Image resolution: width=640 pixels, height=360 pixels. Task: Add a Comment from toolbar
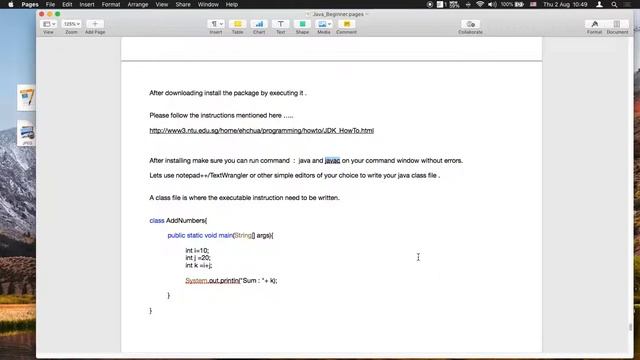coord(347,24)
